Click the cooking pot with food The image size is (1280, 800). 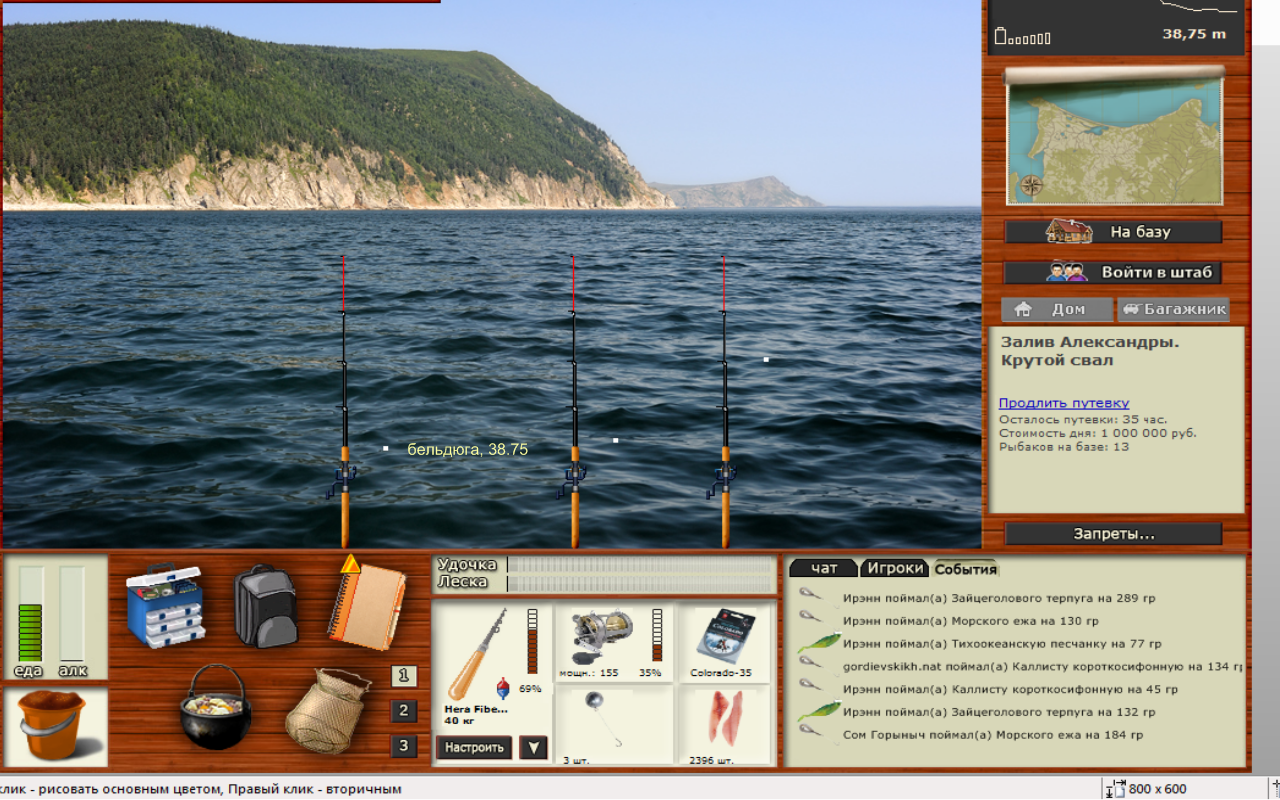(215, 707)
